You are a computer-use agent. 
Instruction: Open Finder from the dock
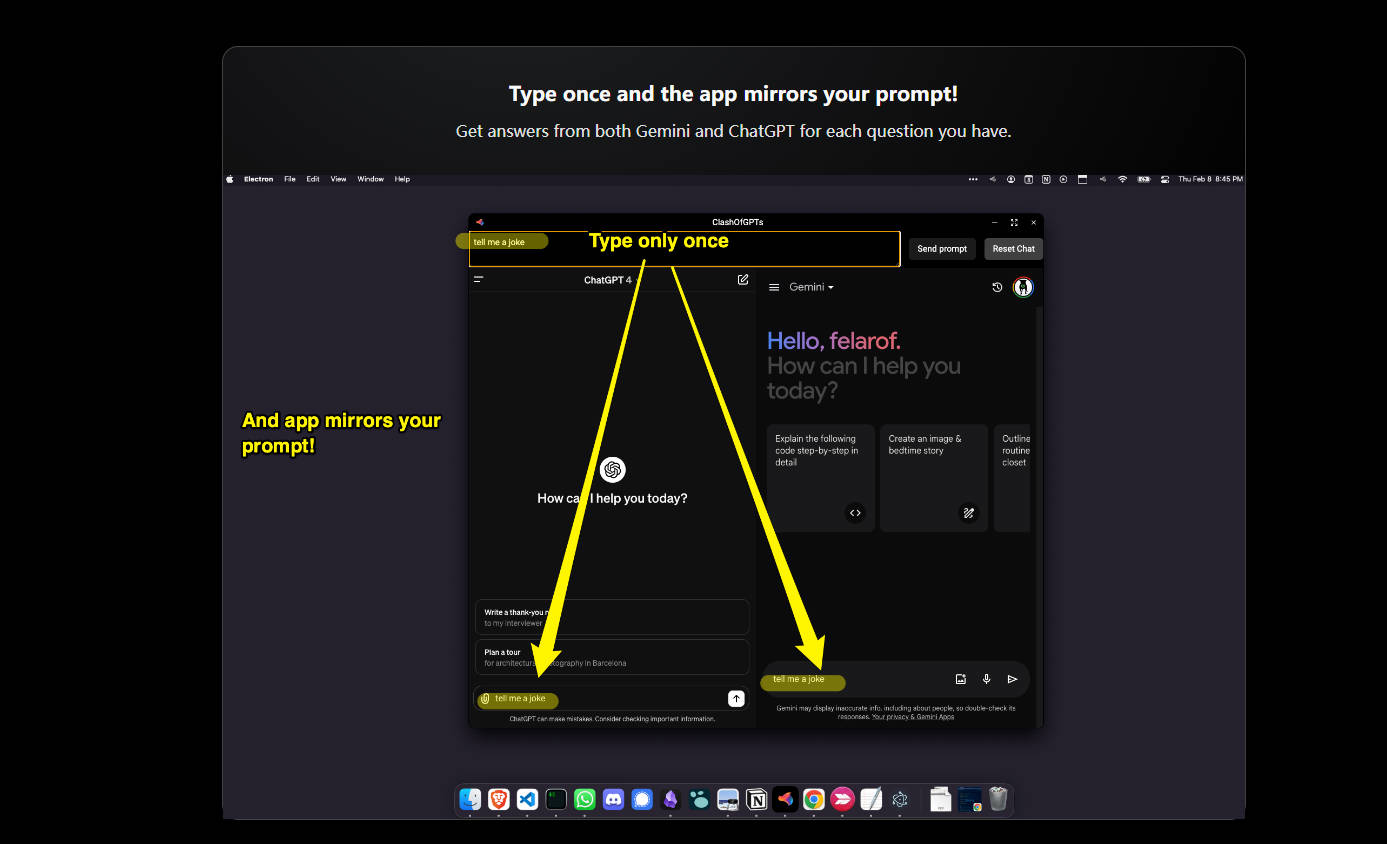470,799
